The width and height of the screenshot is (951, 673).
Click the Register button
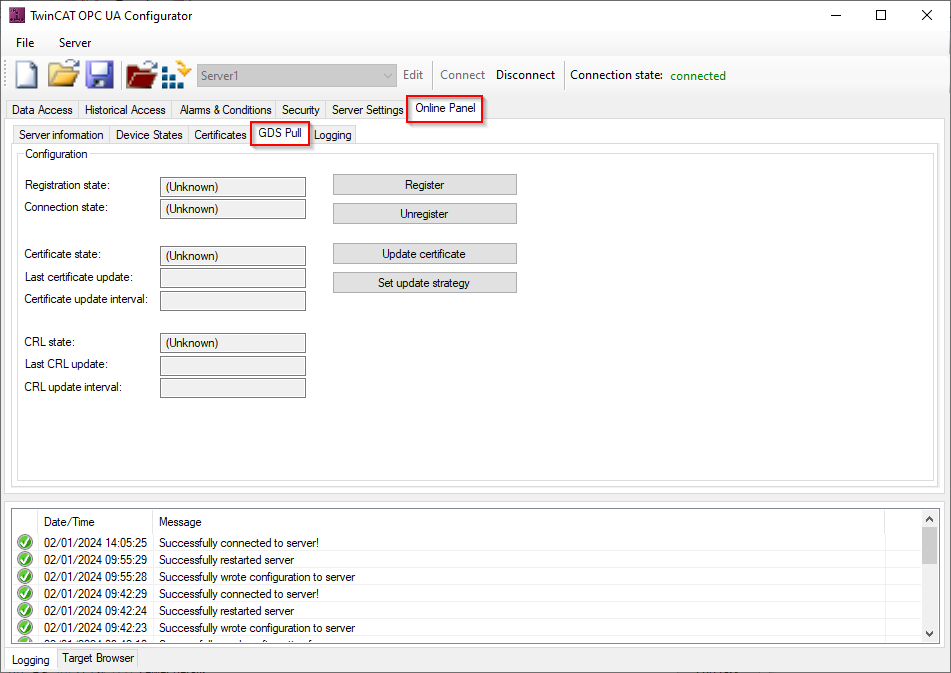425,185
